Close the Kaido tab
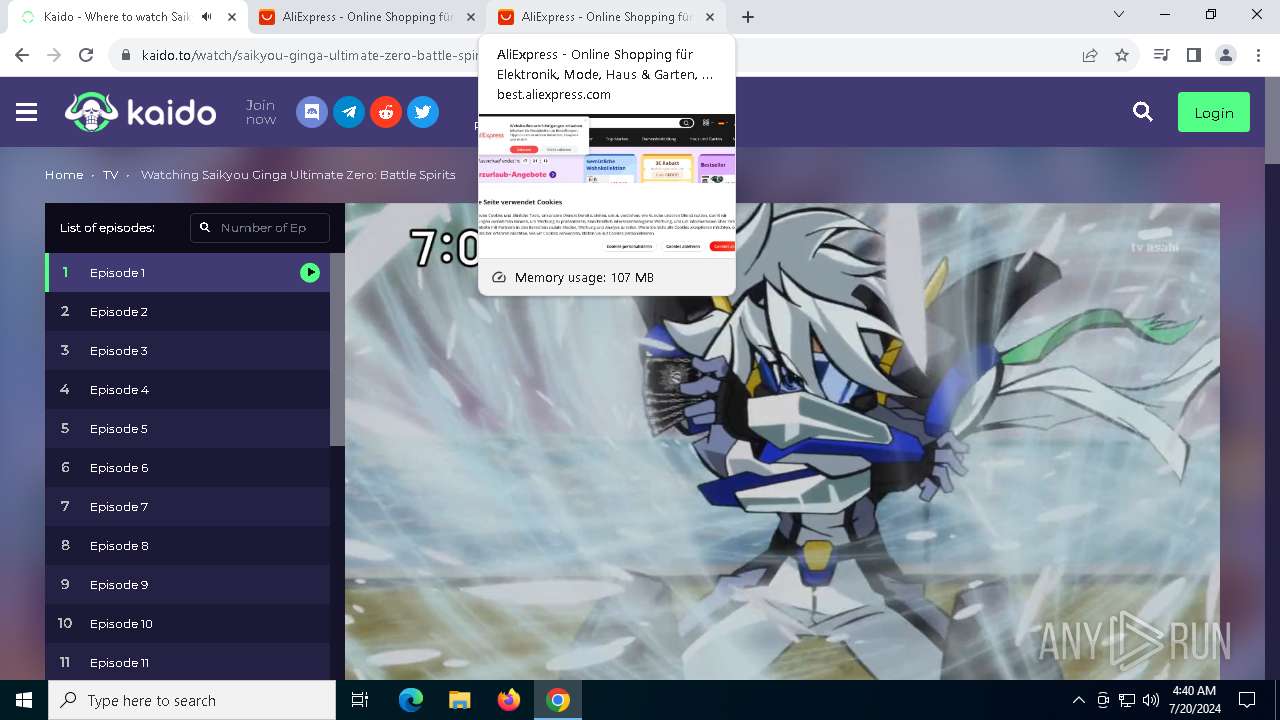 click(232, 17)
